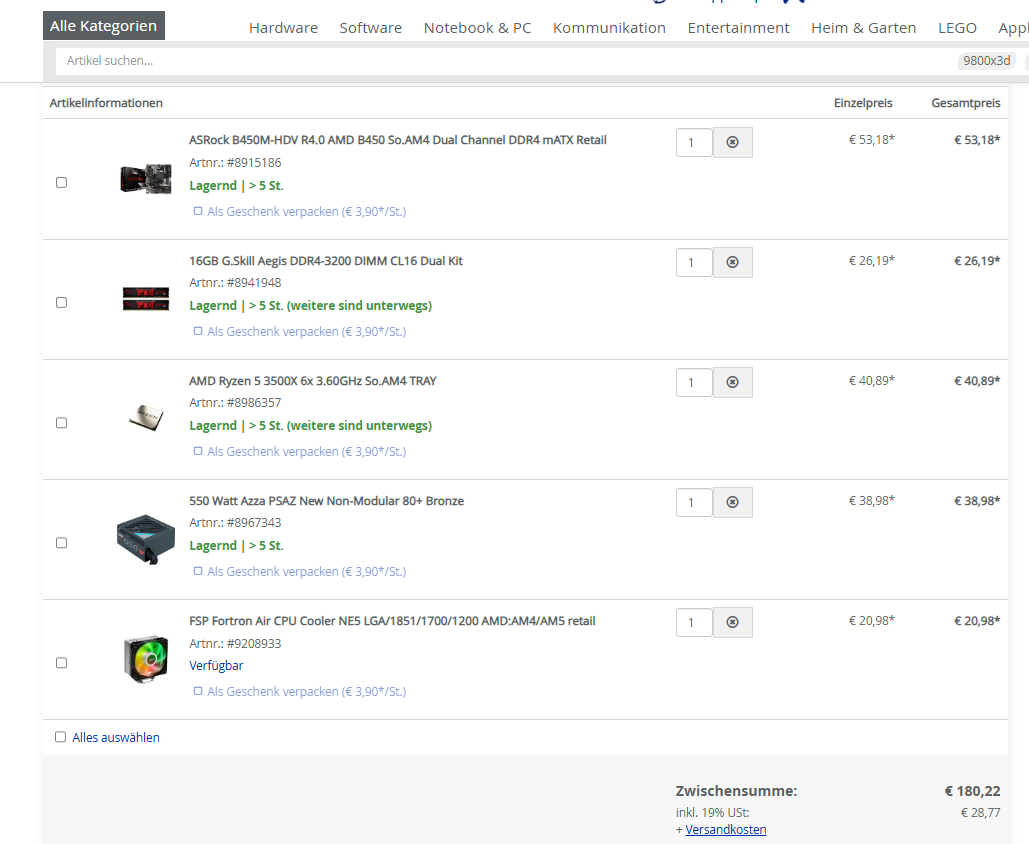Viewport: 1029px width, 844px height.
Task: Open the Hardware menu
Action: click(x=283, y=28)
